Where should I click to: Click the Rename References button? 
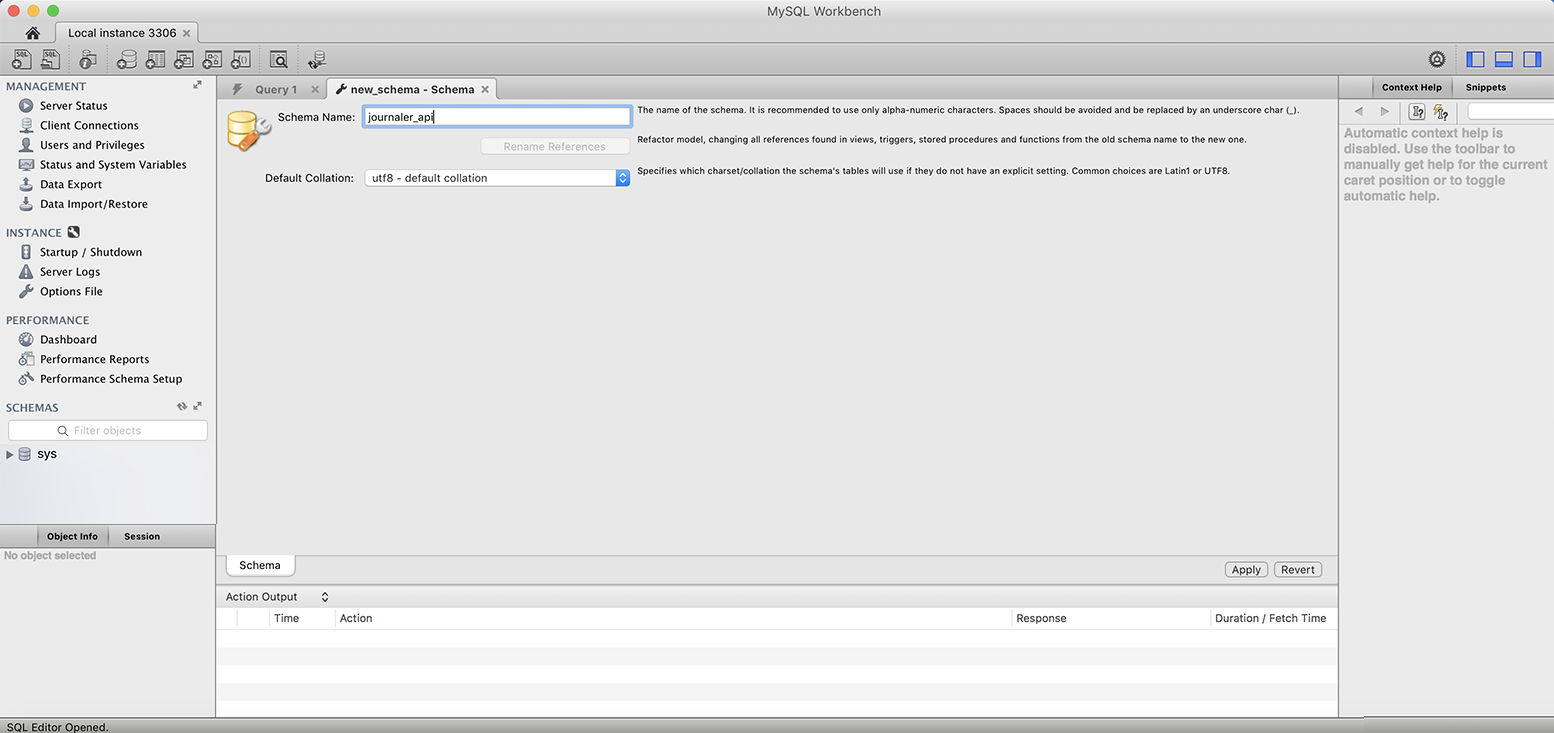(x=555, y=146)
